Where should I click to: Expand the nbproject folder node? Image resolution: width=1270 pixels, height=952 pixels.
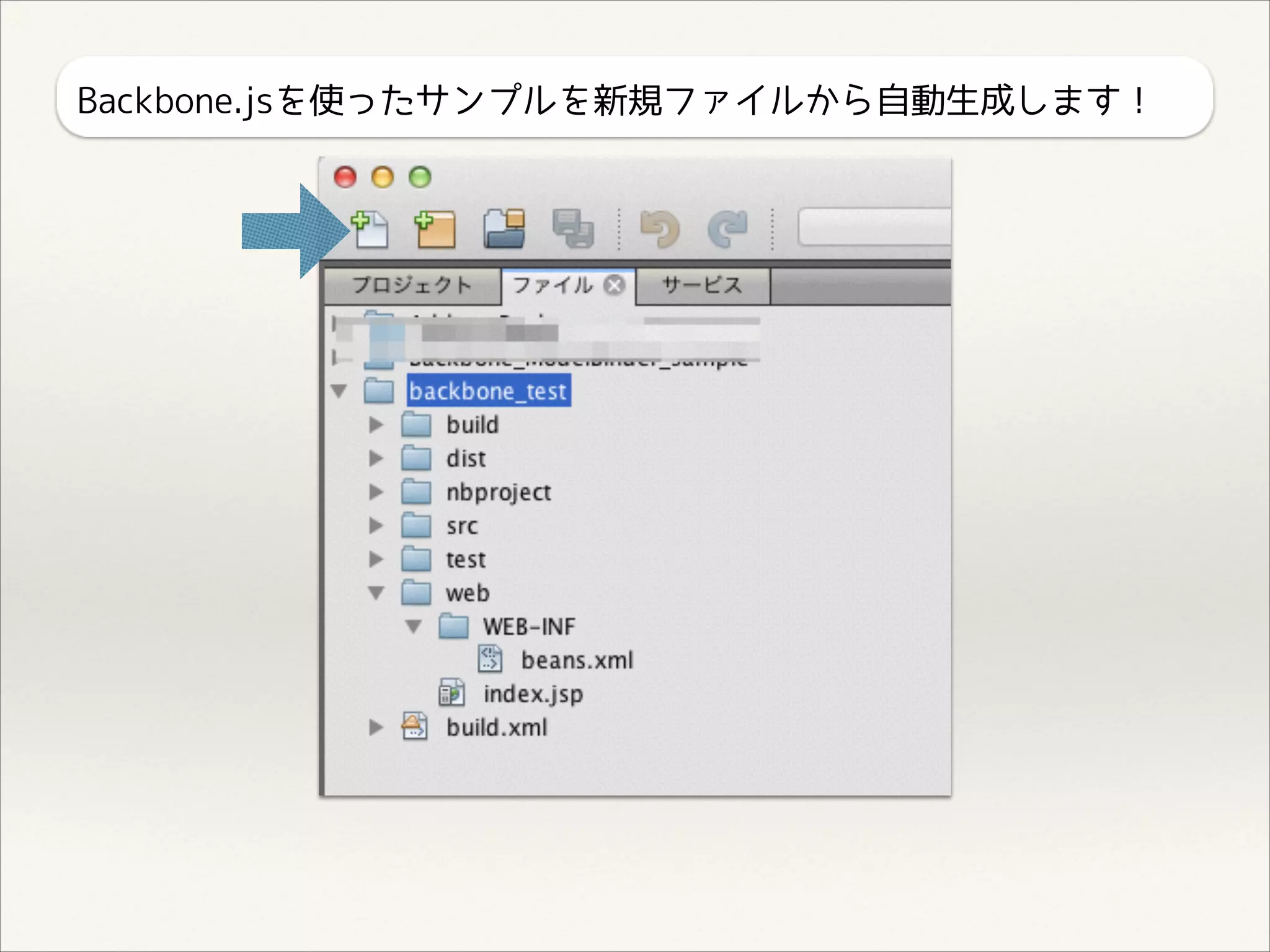376,492
